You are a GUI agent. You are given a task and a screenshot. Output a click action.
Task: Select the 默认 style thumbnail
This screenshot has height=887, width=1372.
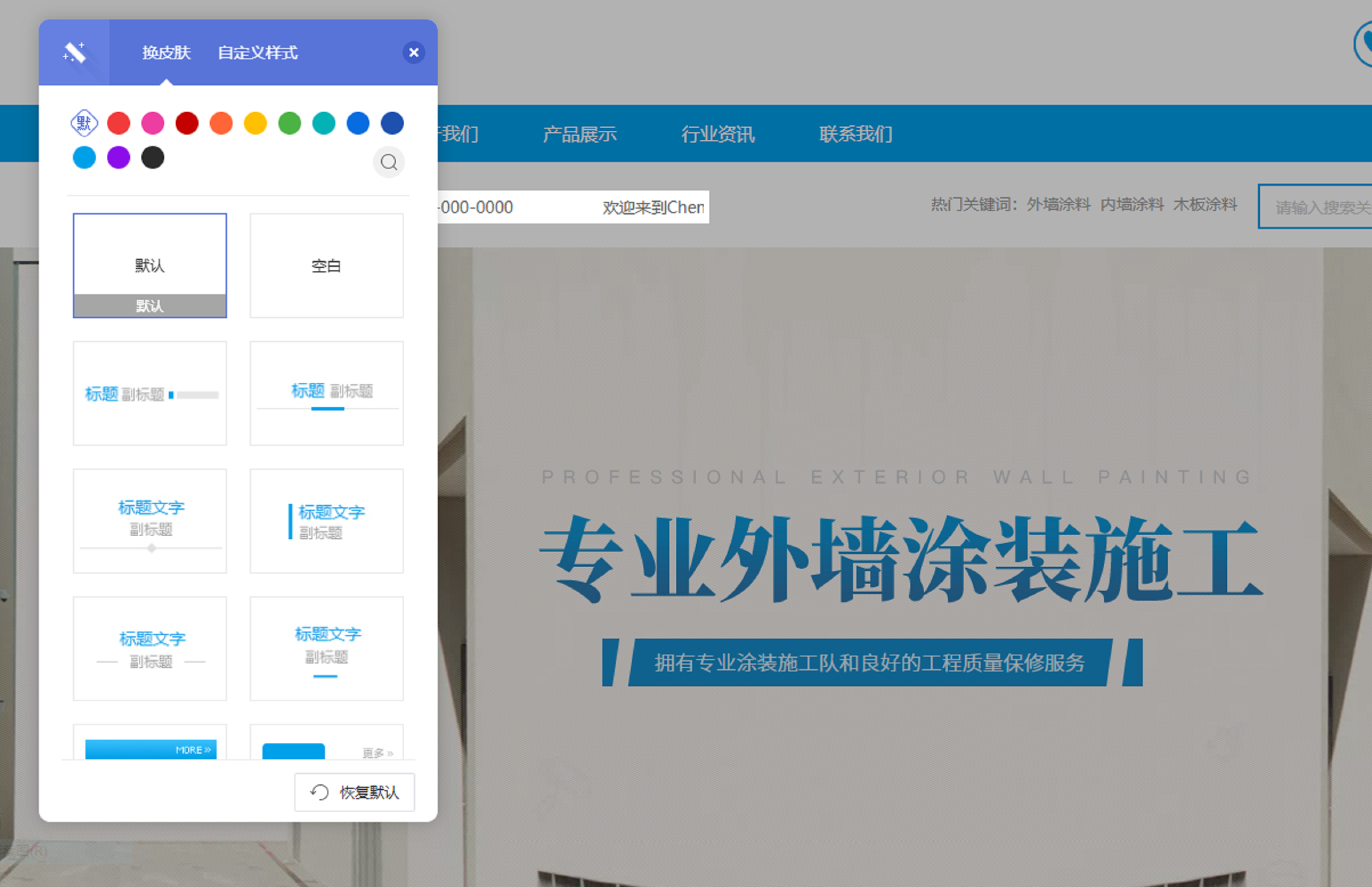pos(150,265)
